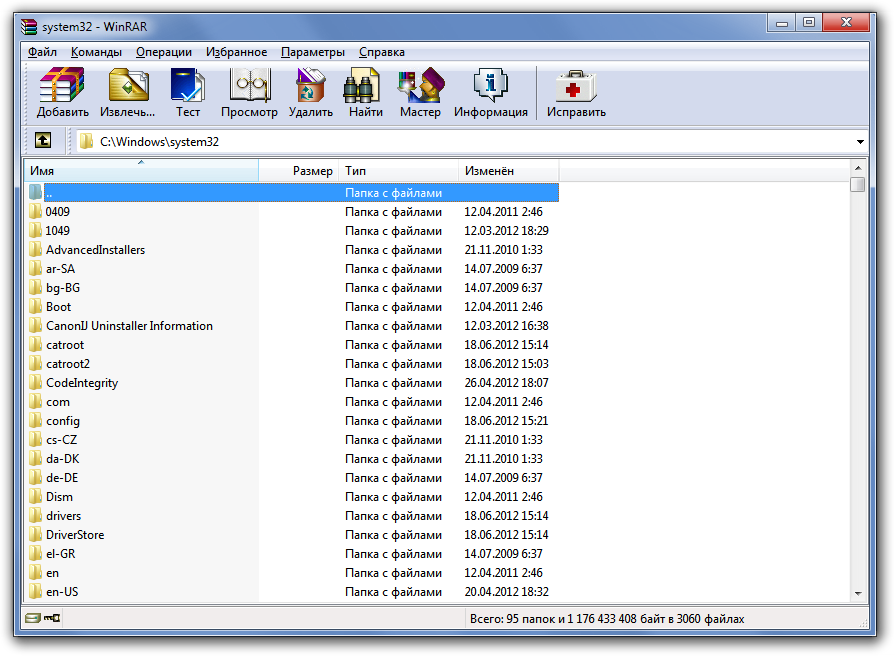Click the Удалить (Delete) toolbar icon
This screenshot has height=656, width=895.
pos(310,85)
